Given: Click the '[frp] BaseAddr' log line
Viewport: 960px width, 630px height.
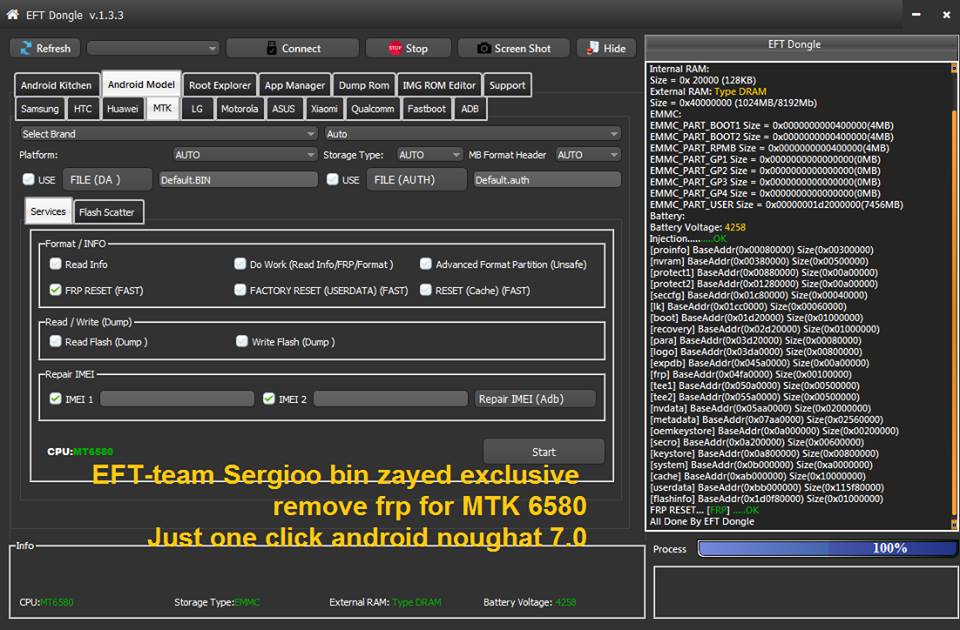Looking at the screenshot, I should (751, 374).
